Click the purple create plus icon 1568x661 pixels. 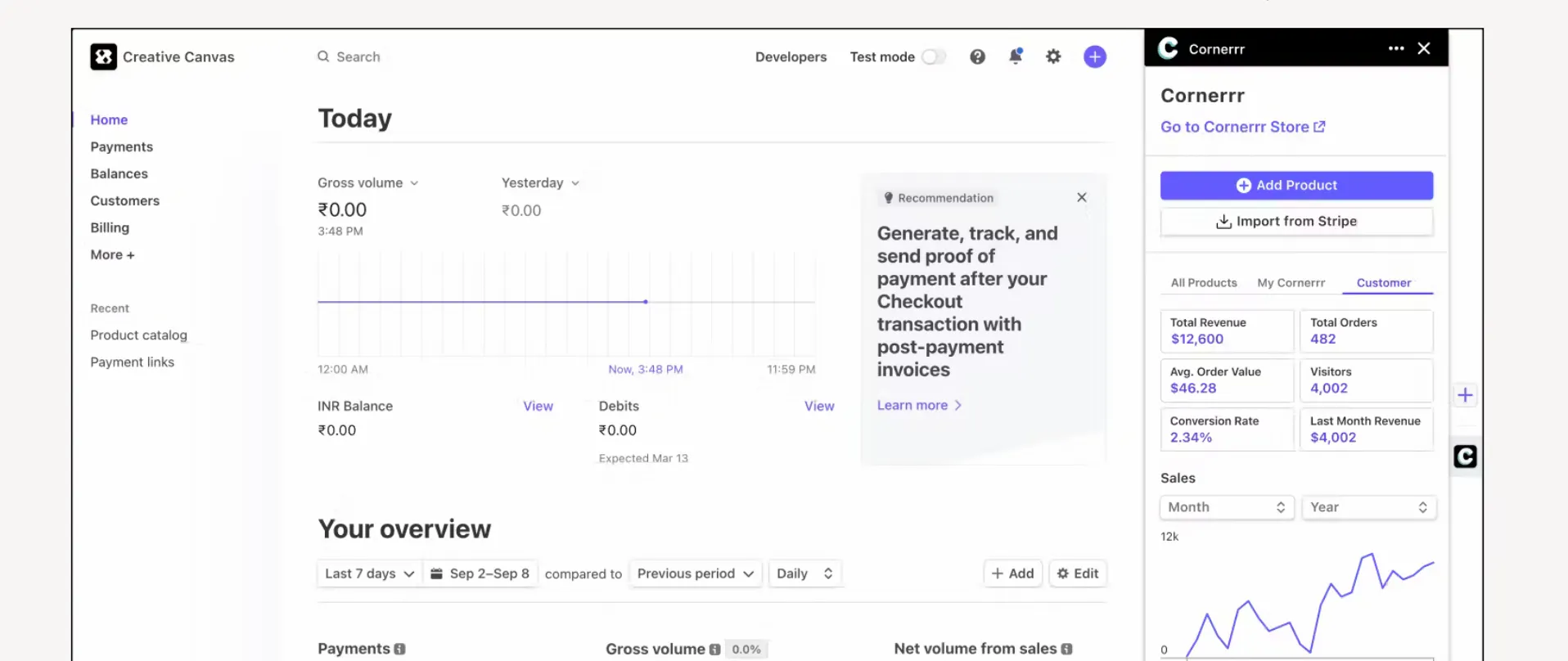pyautogui.click(x=1095, y=56)
